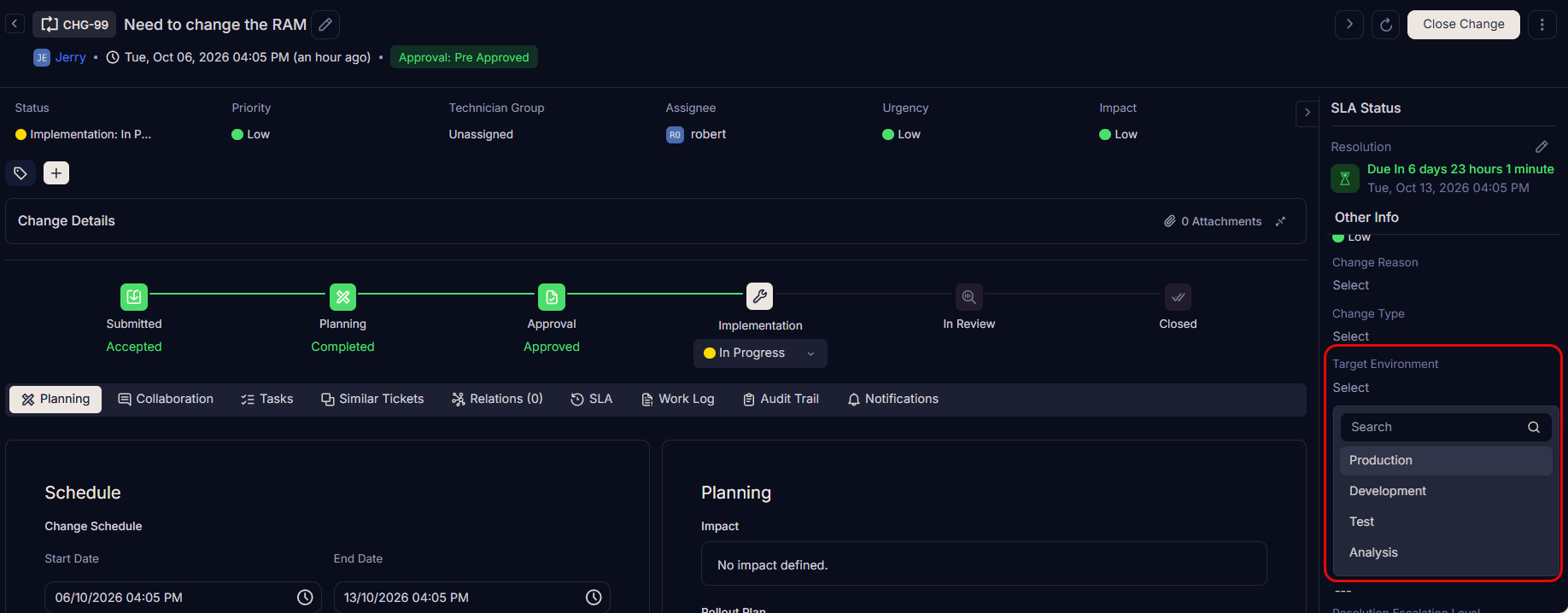Open the 0 Attachments link
The height and width of the screenshot is (613, 1568).
(1213, 221)
